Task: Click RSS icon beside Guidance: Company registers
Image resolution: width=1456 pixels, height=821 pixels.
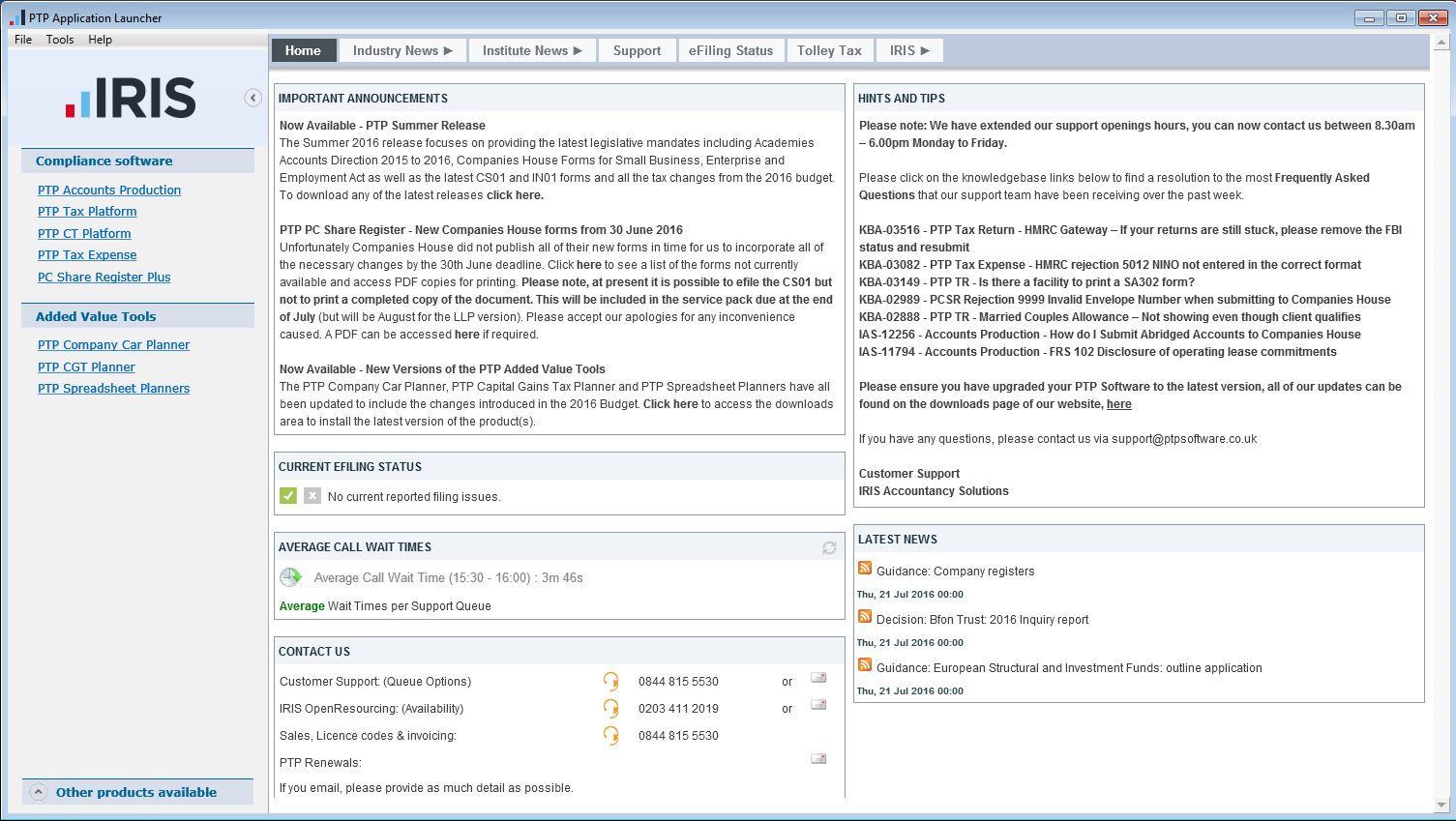Action: coord(865,569)
